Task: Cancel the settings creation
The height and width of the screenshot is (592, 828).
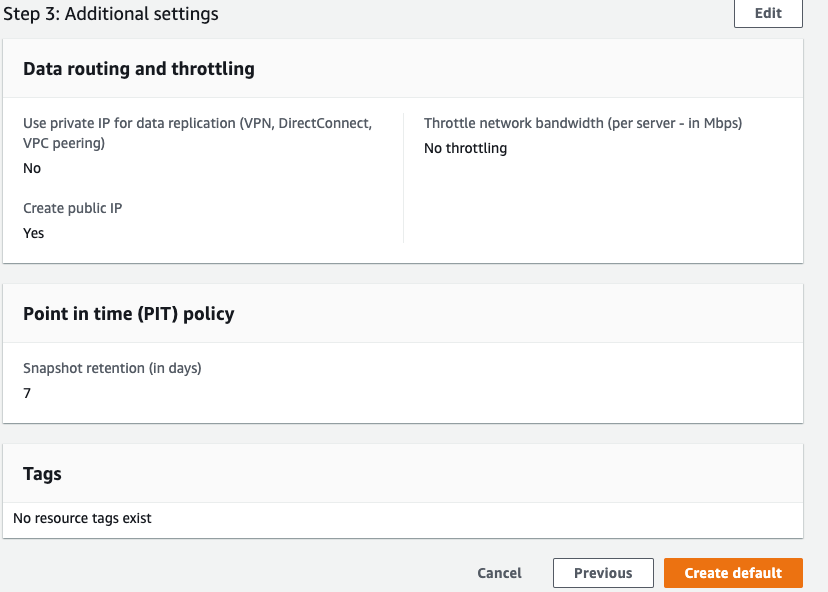Action: coord(499,573)
